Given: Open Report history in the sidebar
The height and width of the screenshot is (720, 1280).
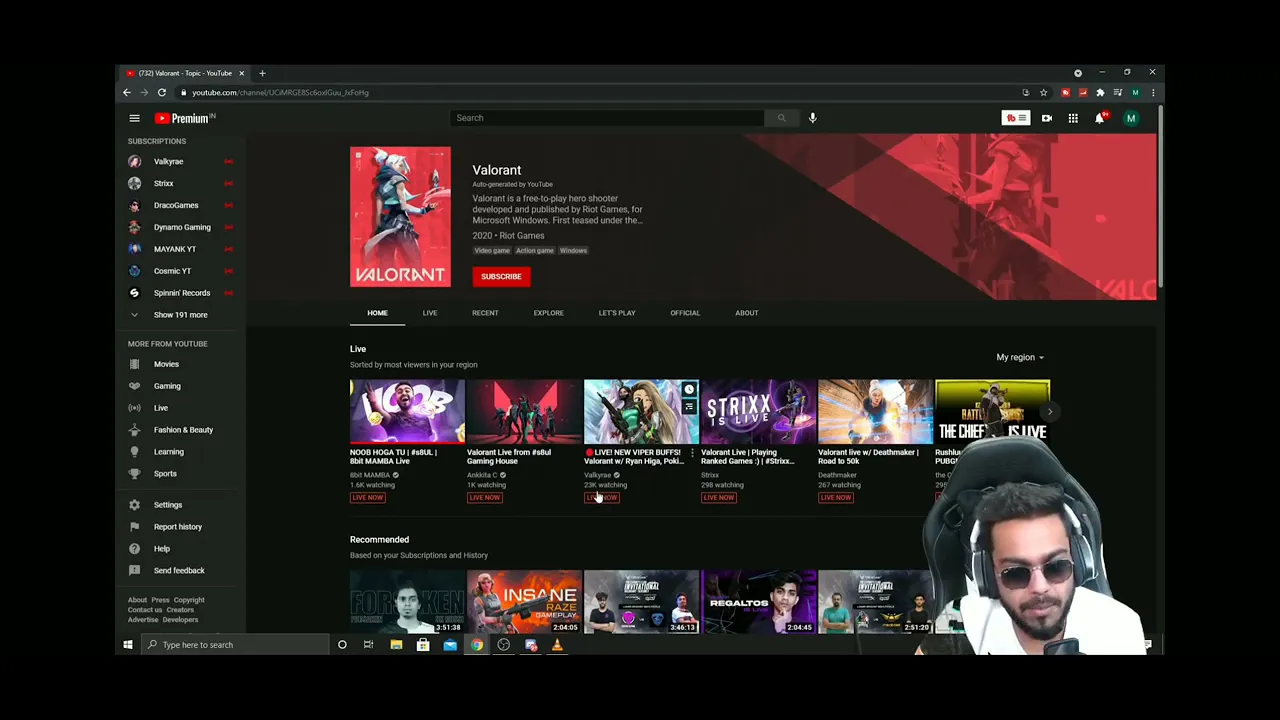Looking at the screenshot, I should (x=180, y=527).
